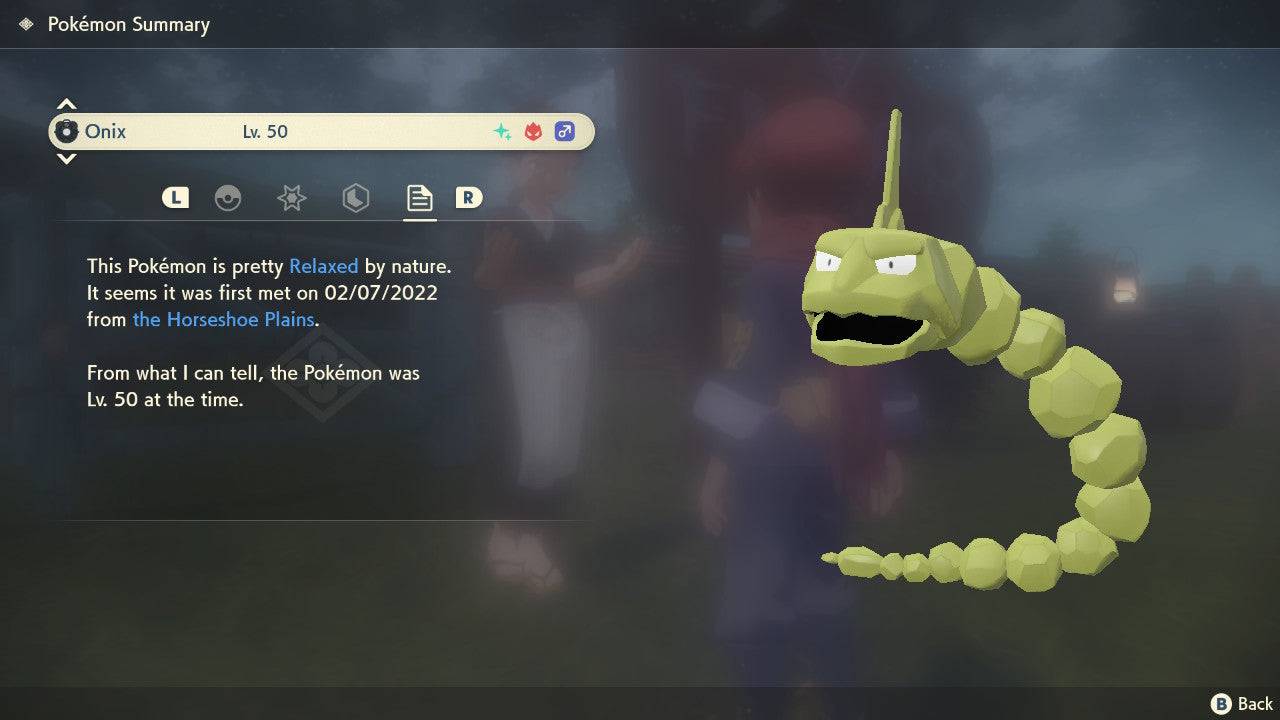Click the Pokémon Summary header text

tap(128, 24)
